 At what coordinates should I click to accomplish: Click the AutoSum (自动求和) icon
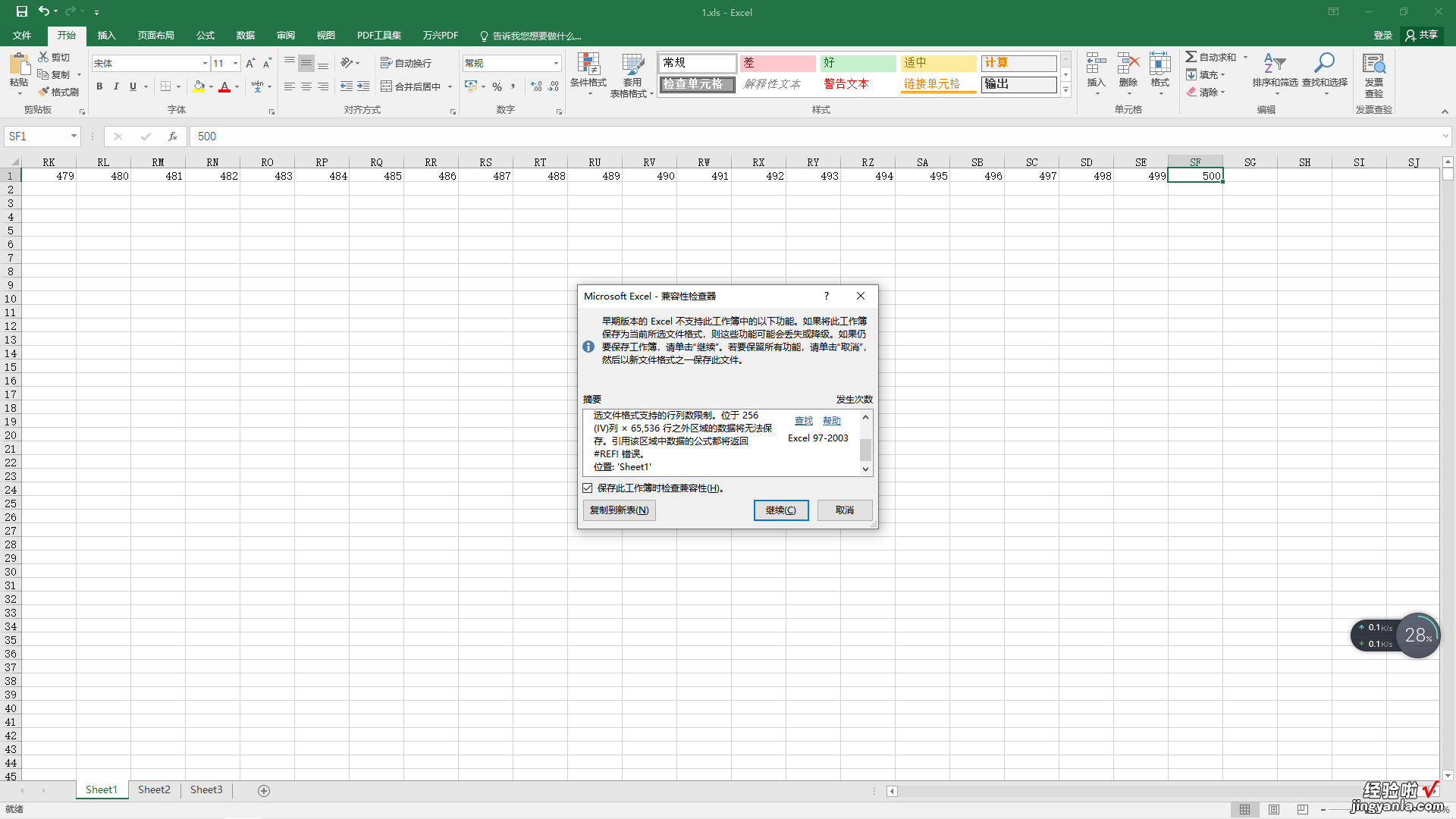tap(1191, 57)
